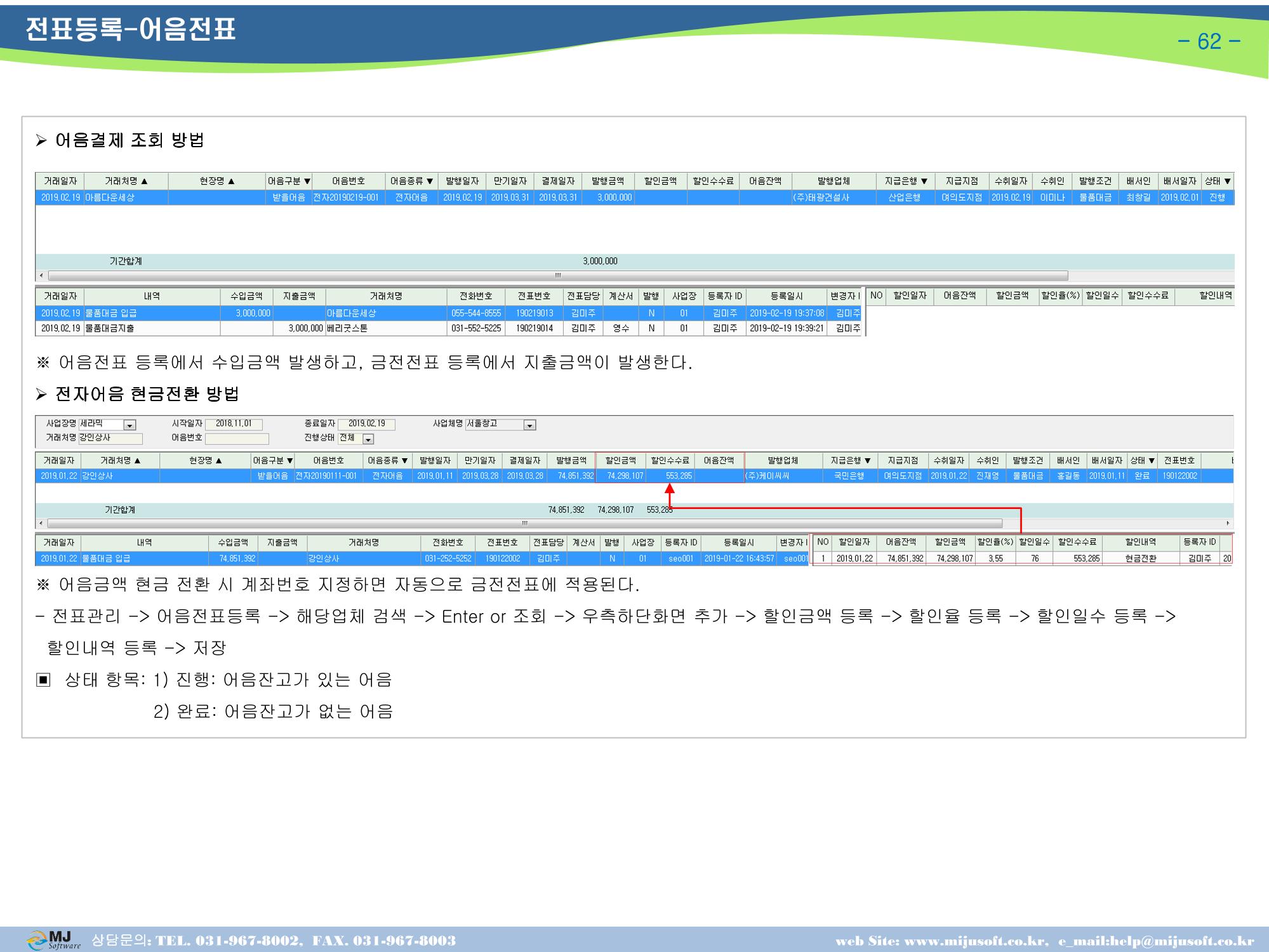Image resolution: width=1269 pixels, height=952 pixels.
Task: Select the 아름다운세상 note row dated 2019.02.19
Action: pos(635,197)
